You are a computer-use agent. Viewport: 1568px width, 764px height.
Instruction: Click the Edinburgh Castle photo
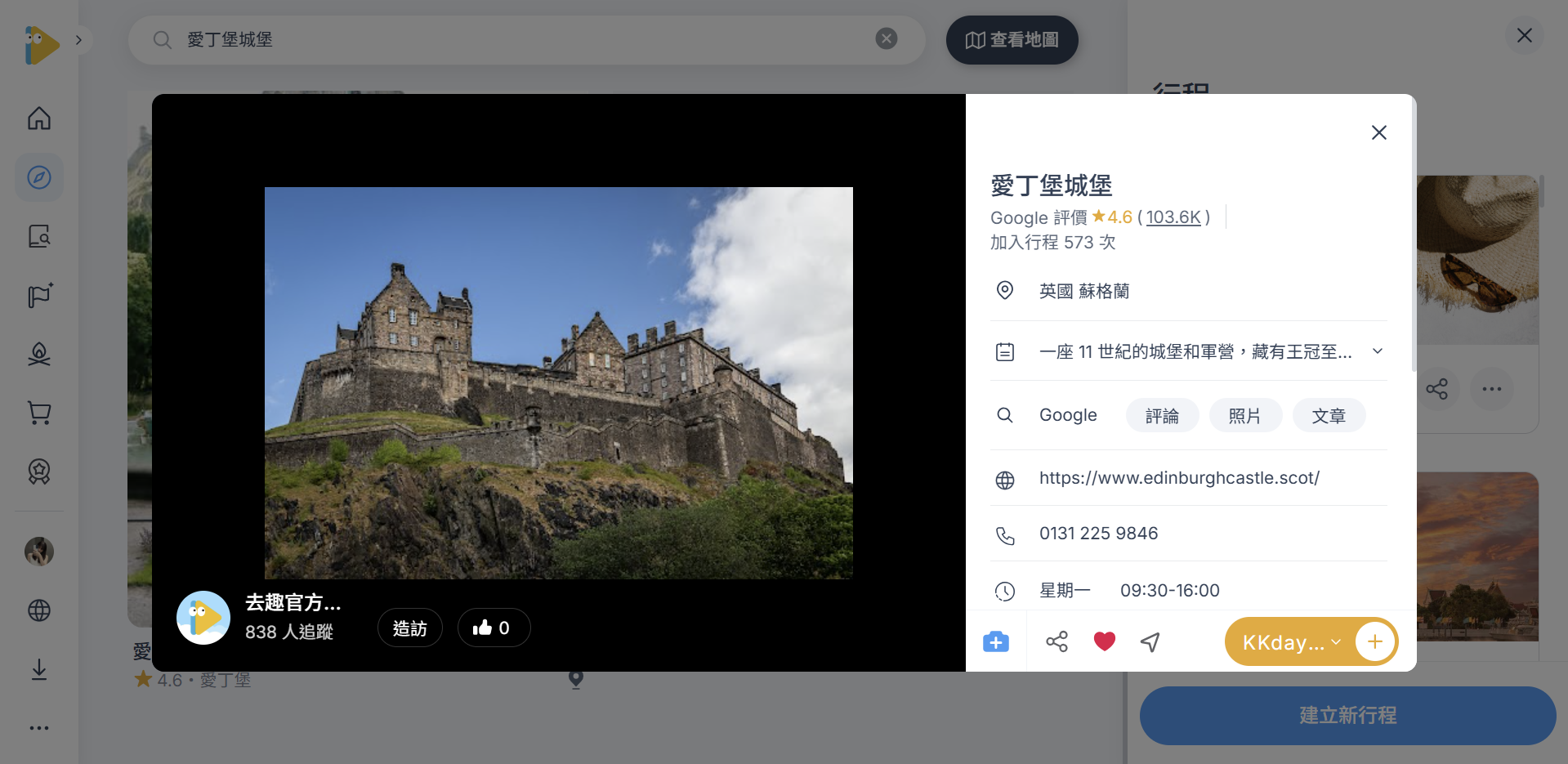point(559,383)
